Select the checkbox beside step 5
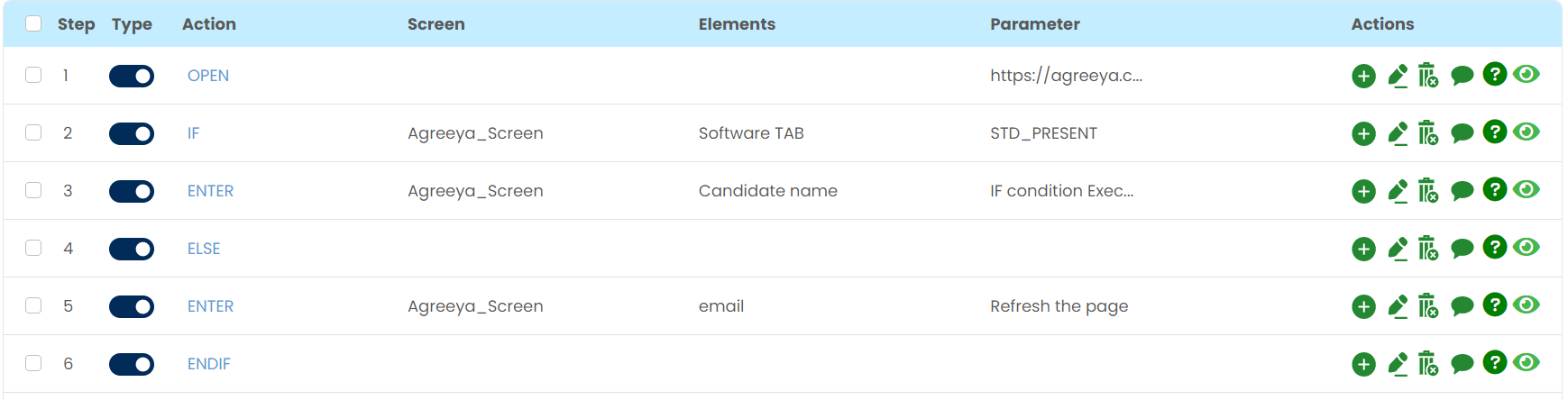 [33, 305]
